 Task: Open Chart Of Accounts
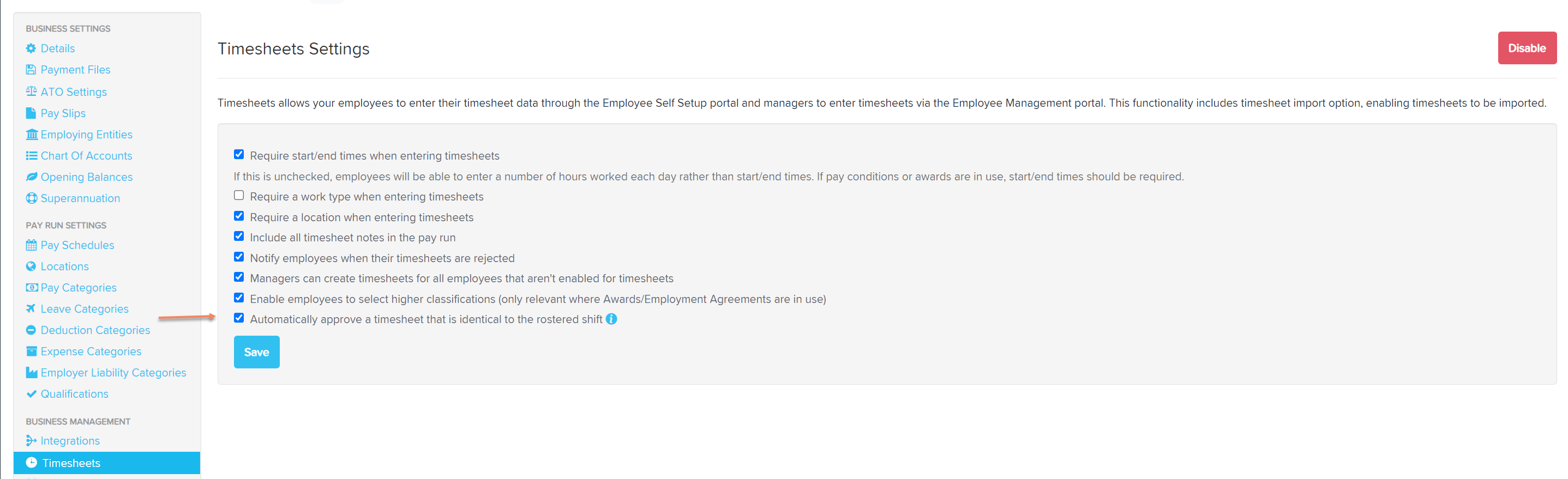pos(86,156)
